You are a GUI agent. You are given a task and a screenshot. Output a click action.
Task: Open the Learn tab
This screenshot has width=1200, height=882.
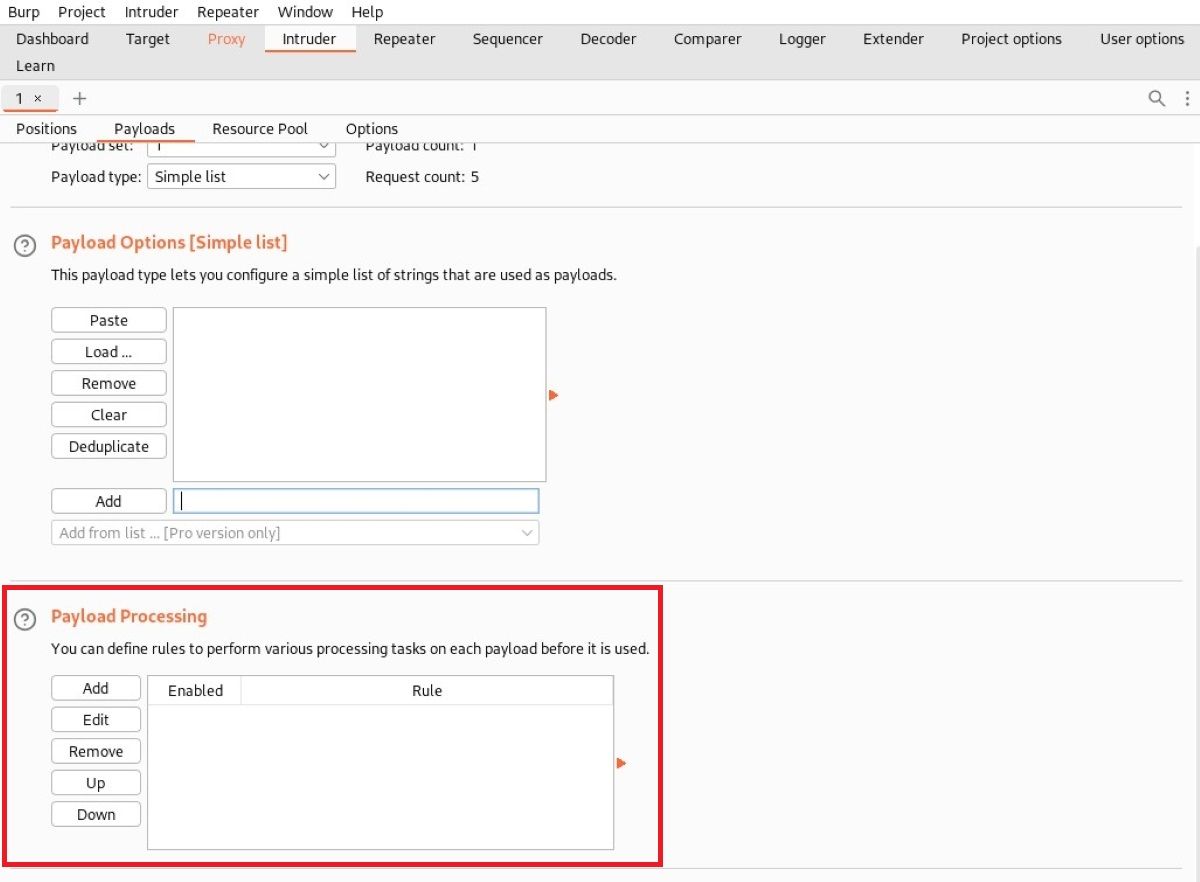(x=35, y=66)
